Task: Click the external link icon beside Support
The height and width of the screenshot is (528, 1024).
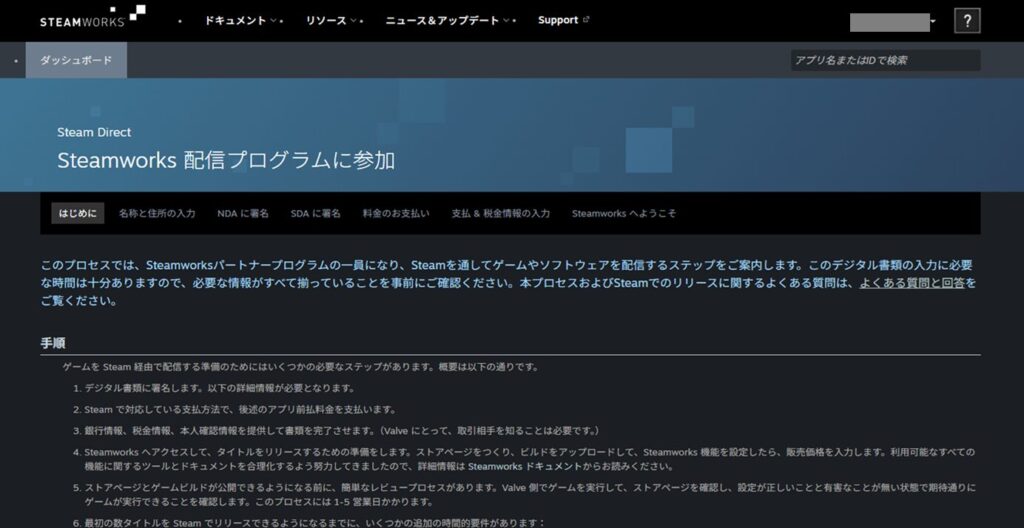Action: tap(586, 20)
